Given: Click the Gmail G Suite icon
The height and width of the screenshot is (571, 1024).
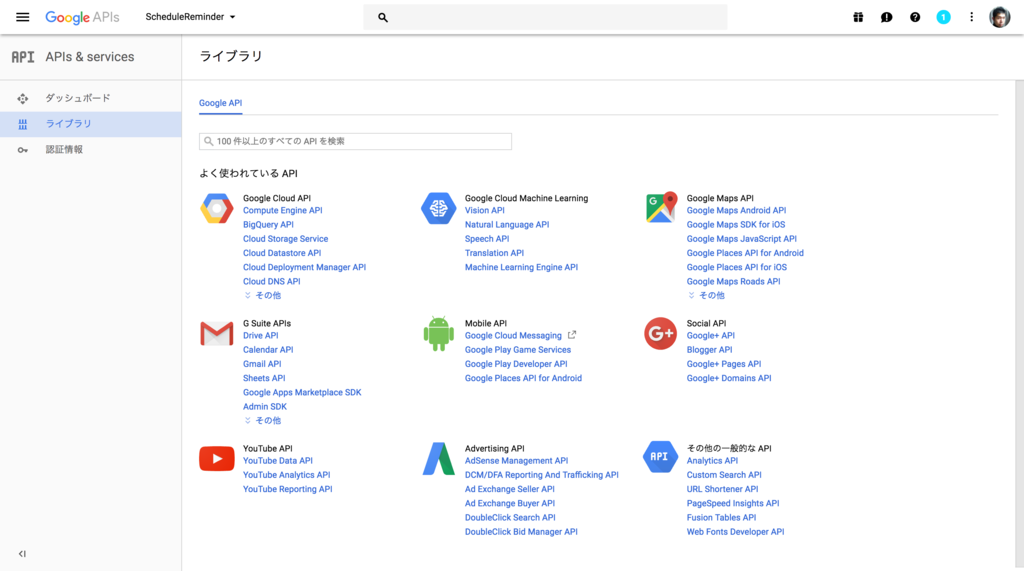Looking at the screenshot, I should tap(217, 334).
